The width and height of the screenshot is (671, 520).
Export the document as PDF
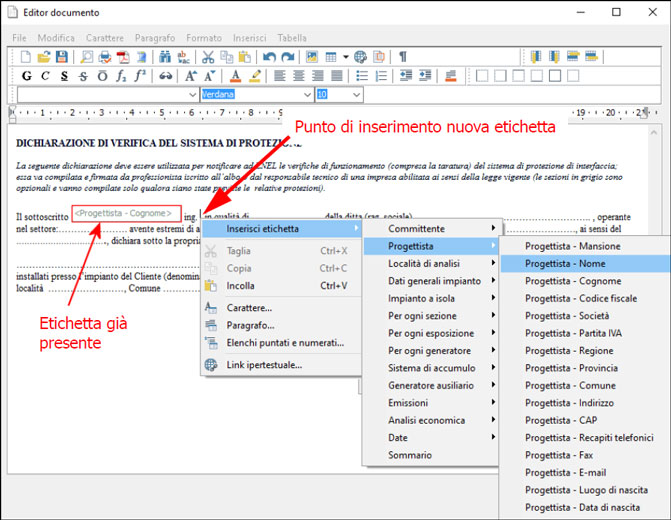[x=123, y=56]
